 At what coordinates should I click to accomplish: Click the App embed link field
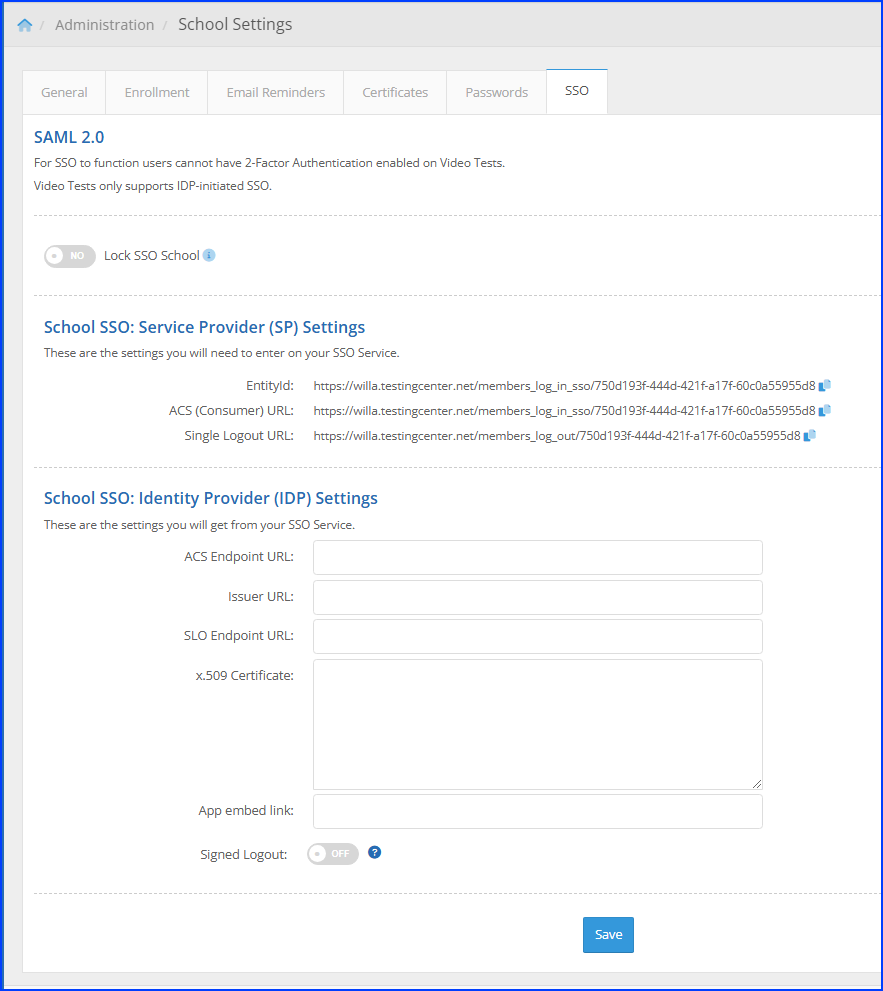537,811
